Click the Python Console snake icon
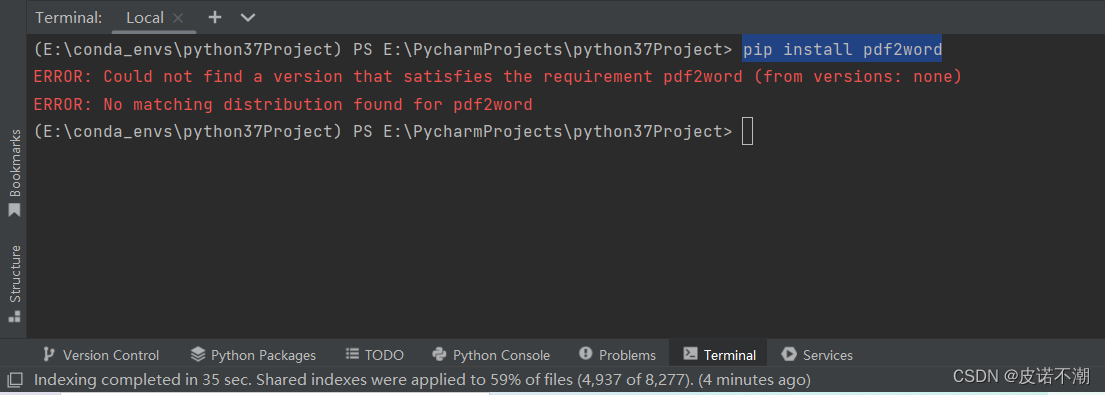Screen dimensions: 1105x395 [440, 354]
